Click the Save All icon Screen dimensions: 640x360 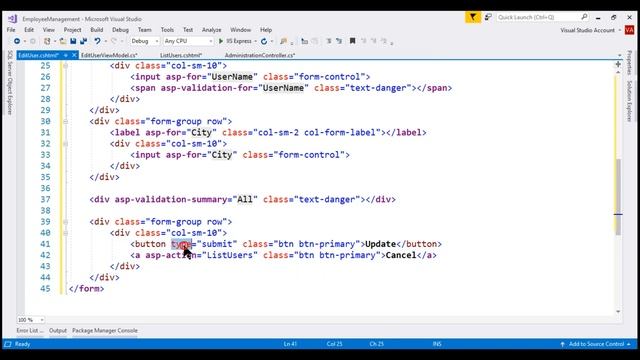[x=84, y=41]
